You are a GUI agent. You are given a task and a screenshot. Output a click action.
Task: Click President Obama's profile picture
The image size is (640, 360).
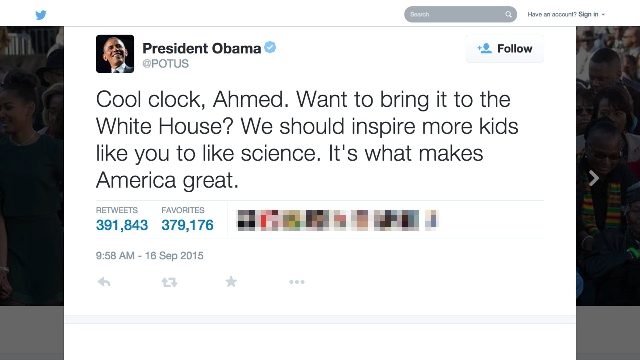point(115,54)
